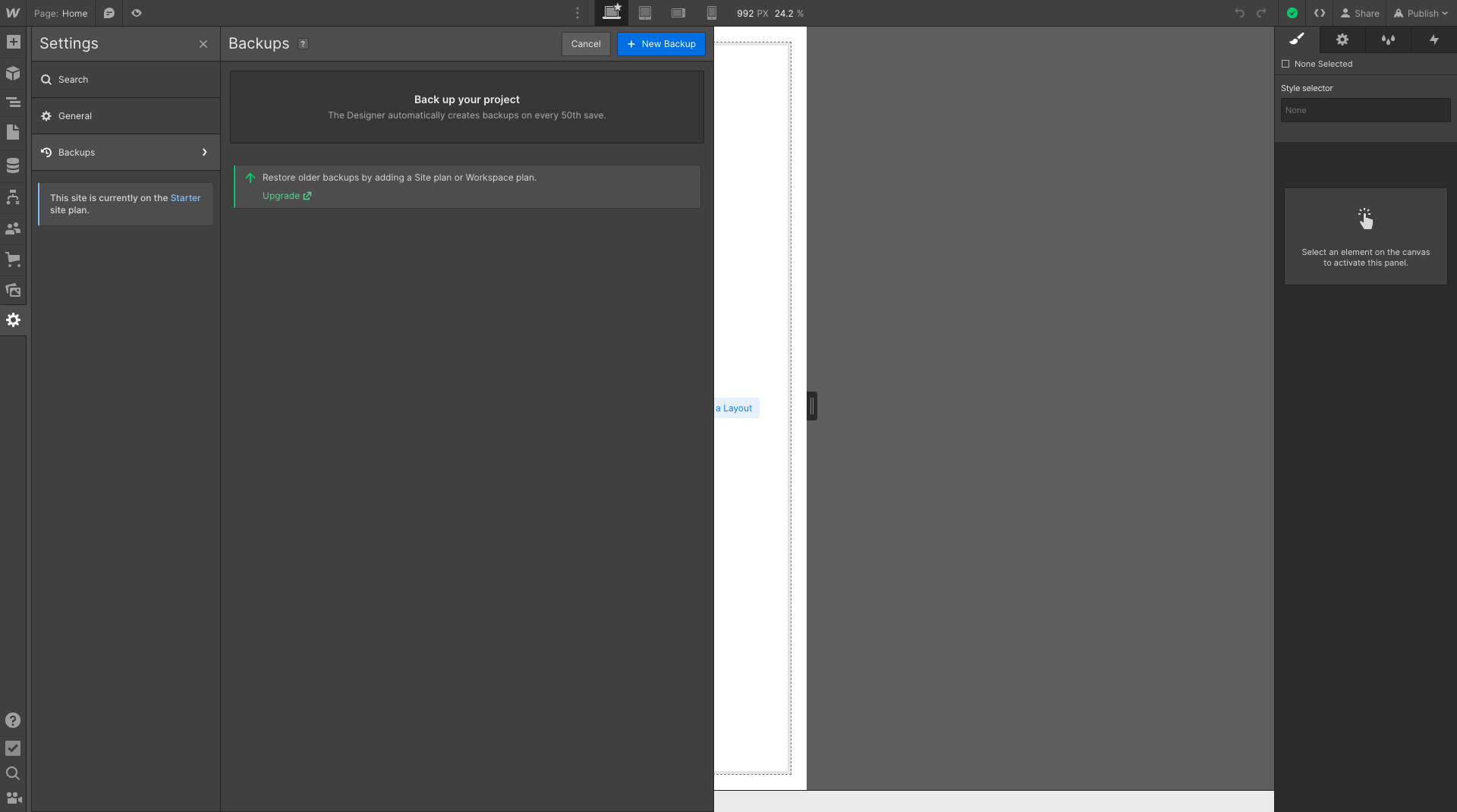Screen dimensions: 1457x812
Task: Click the Upgrade link
Action: pos(286,196)
